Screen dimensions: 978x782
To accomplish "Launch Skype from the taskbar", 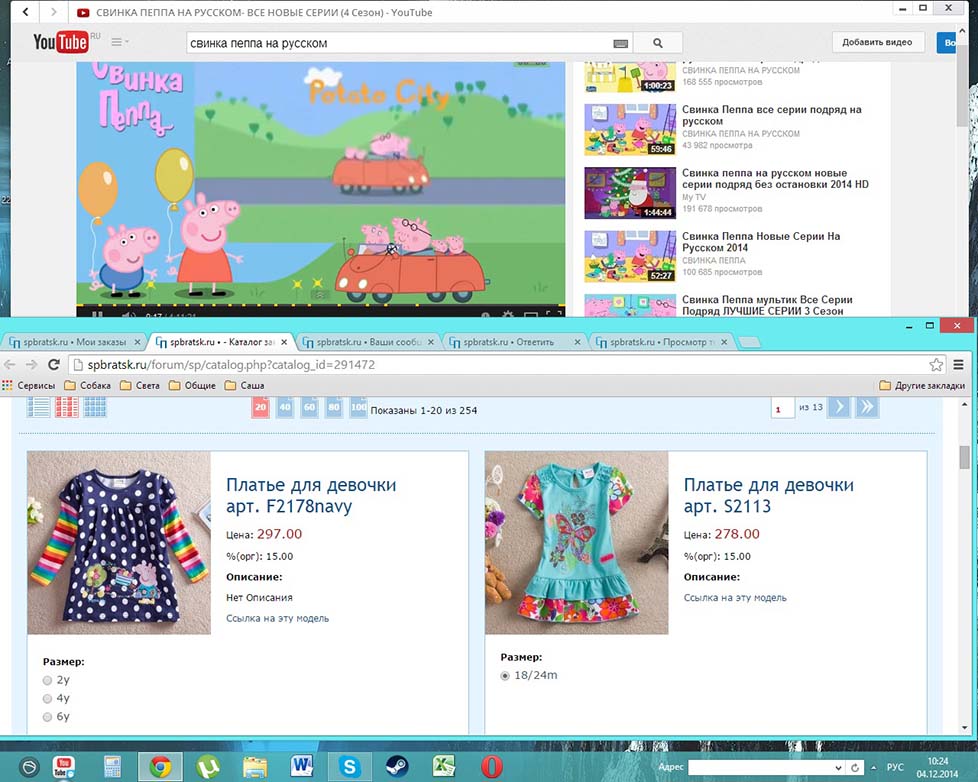I will point(349,766).
